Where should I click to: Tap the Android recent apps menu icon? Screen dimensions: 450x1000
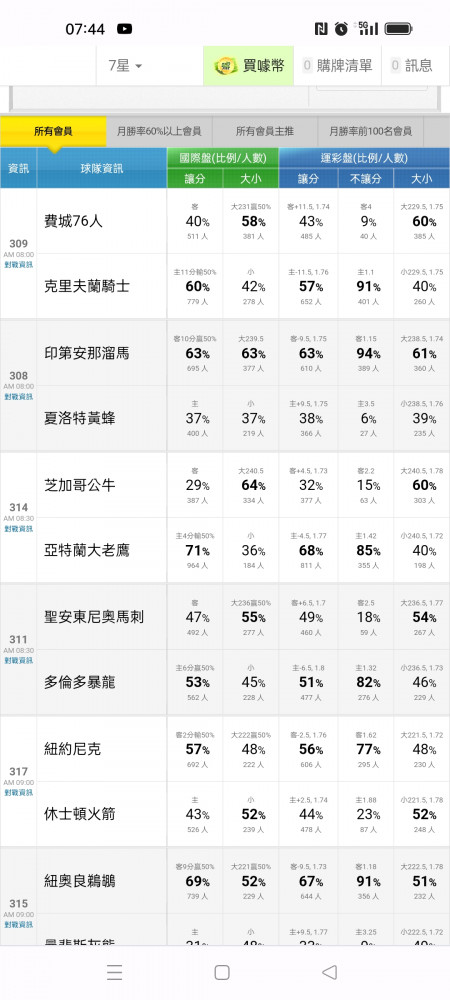click(x=114, y=972)
